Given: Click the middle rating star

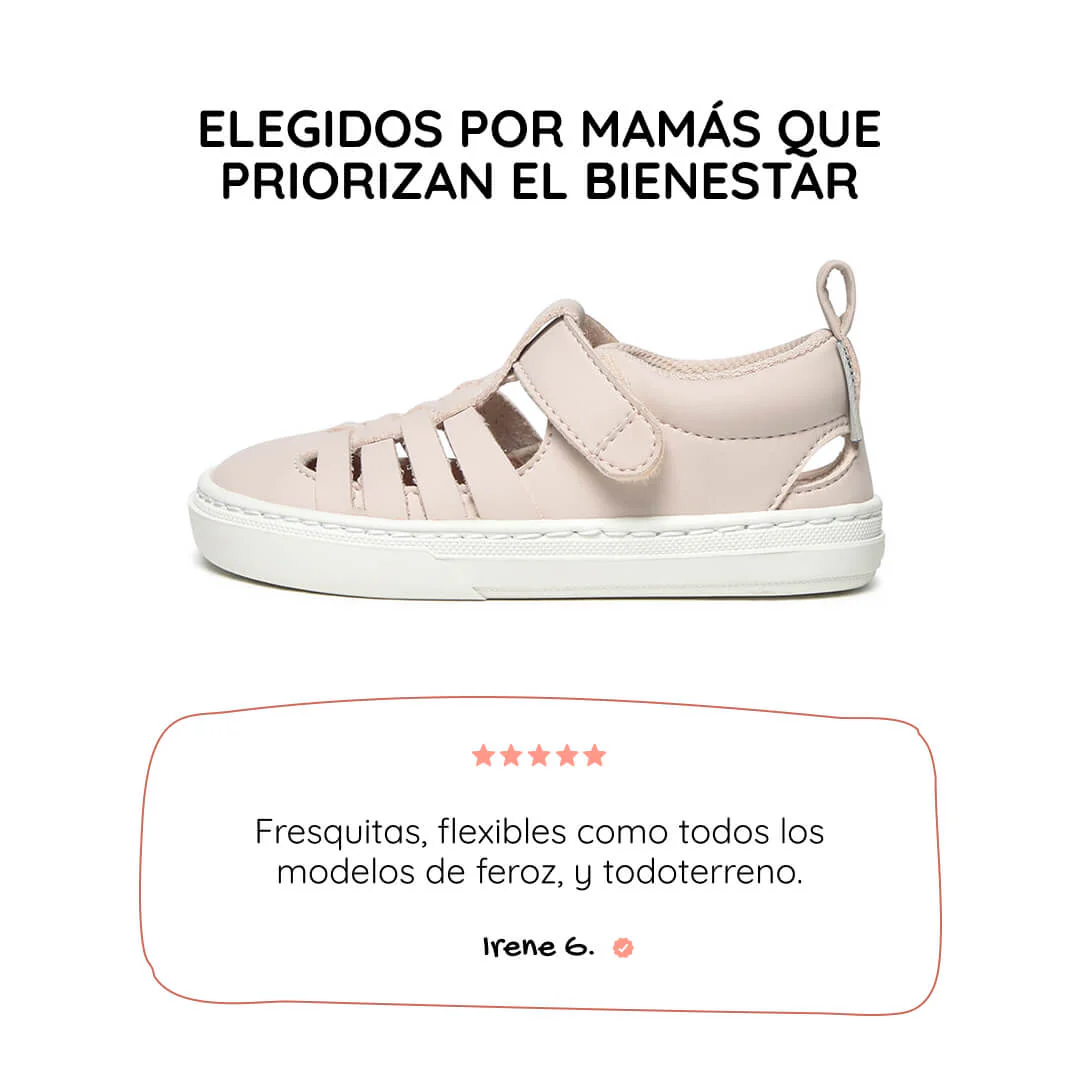Looking at the screenshot, I should tap(539, 755).
